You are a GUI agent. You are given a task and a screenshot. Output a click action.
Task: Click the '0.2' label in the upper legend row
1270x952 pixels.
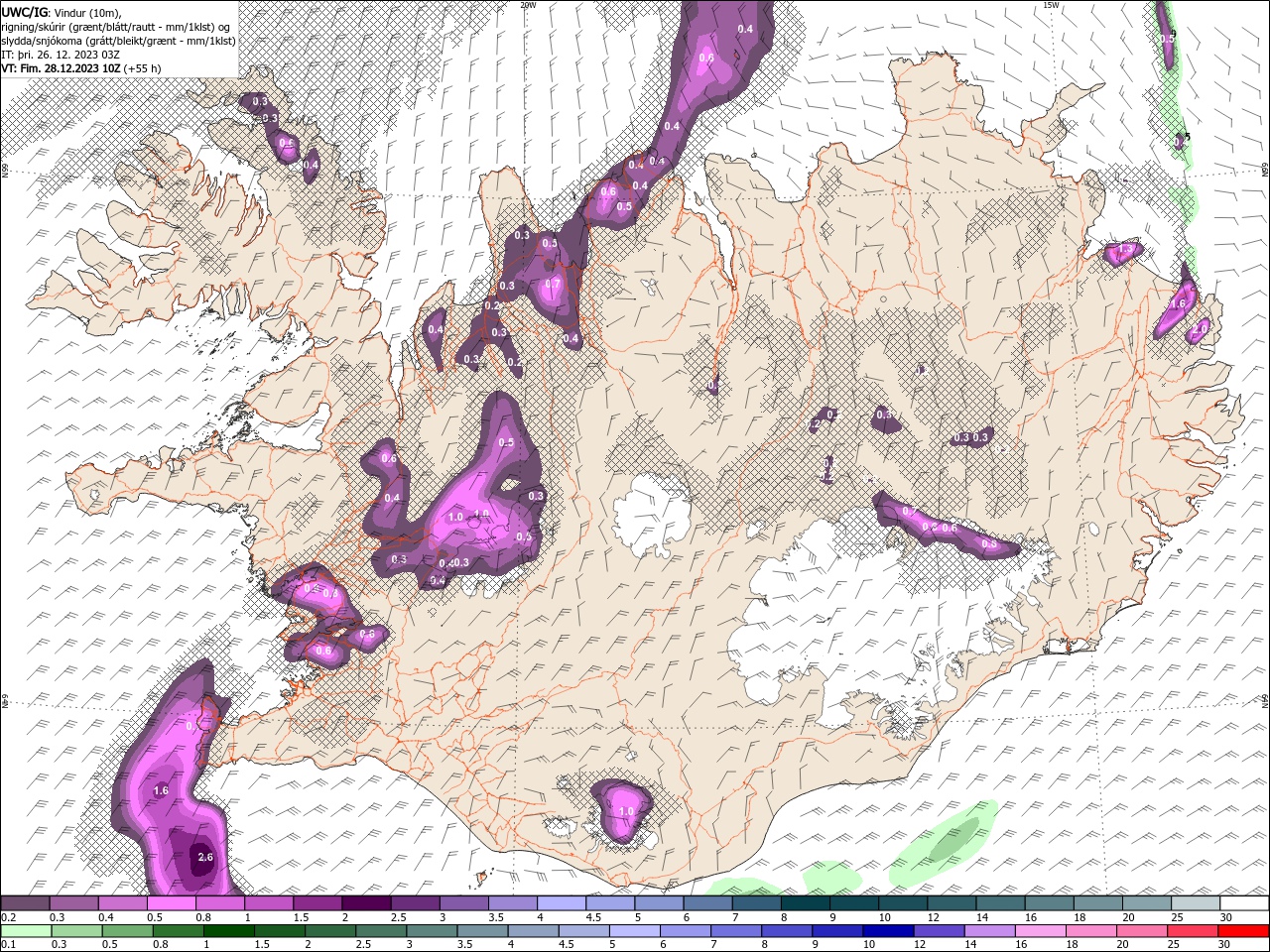pyautogui.click(x=7, y=917)
